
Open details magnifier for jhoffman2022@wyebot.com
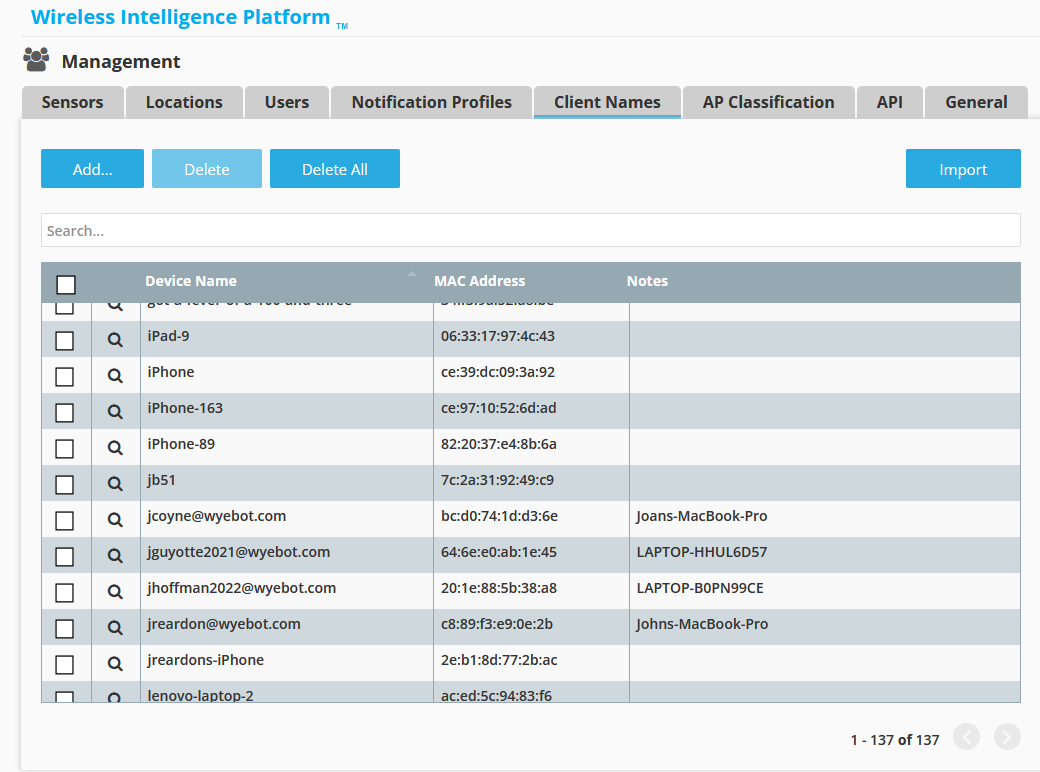[115, 592]
